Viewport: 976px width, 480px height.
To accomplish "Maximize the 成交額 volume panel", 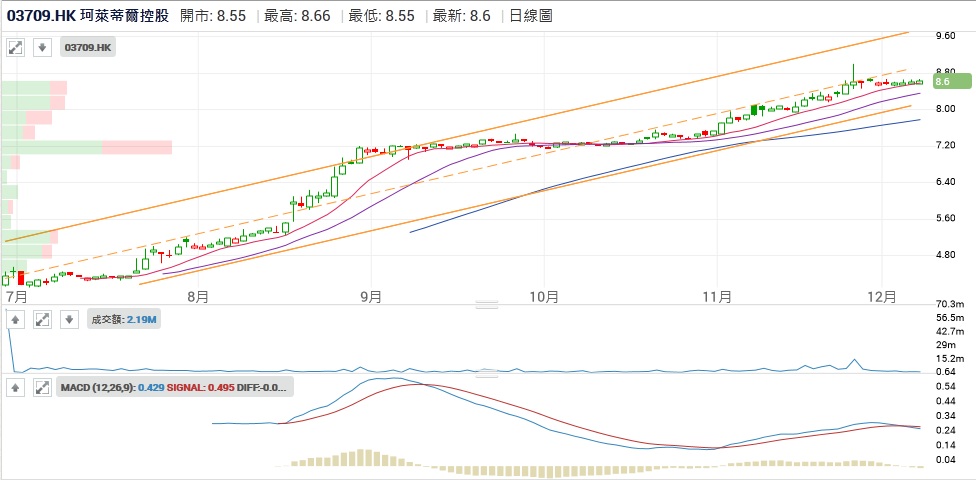I will point(42,319).
